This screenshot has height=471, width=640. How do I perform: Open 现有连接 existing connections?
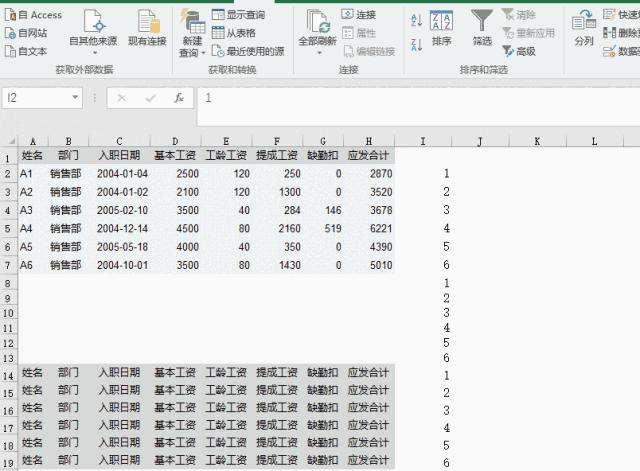(147, 28)
